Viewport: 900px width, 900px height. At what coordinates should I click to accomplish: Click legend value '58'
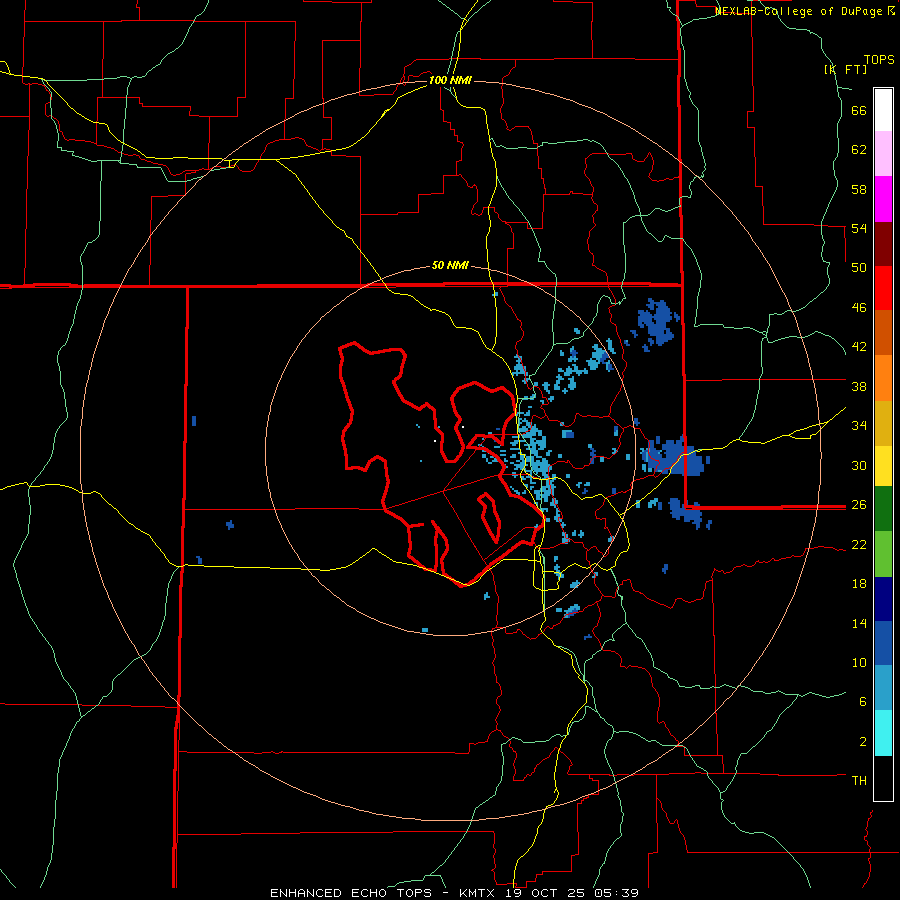[x=859, y=189]
